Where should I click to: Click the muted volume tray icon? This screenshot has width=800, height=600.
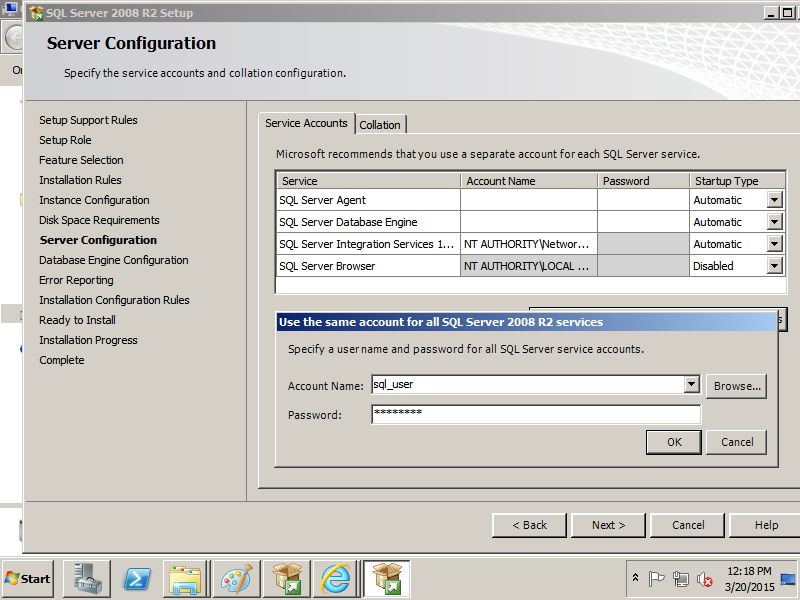(x=705, y=579)
